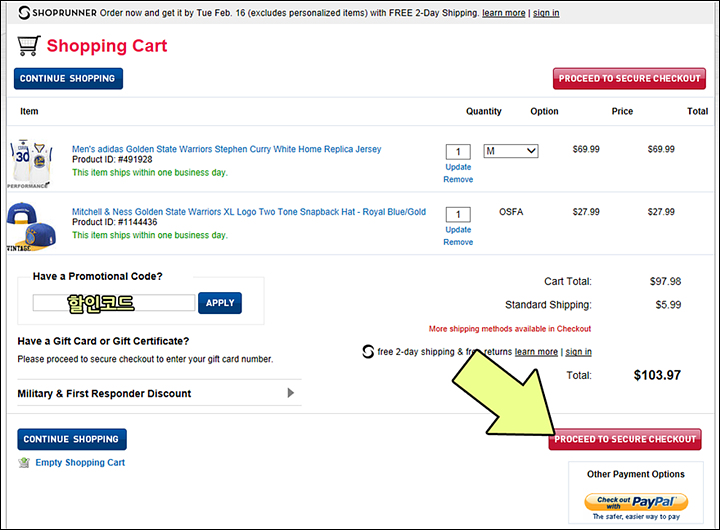
Task: Remove the Stephen Curry jersey from cart
Action: point(458,179)
